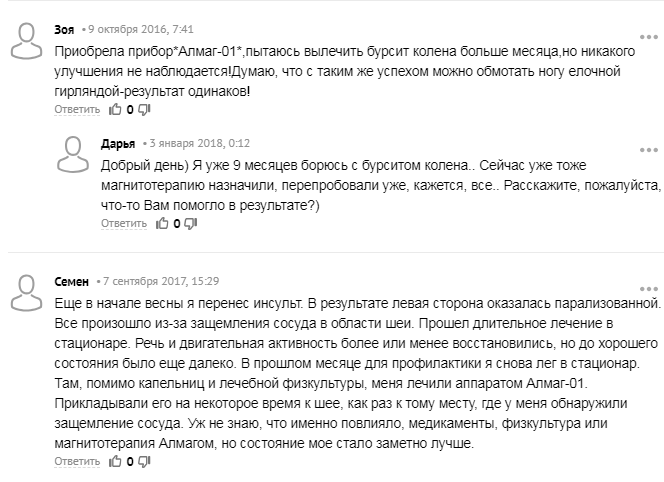Click Зоя's avatar icon

pos(25,41)
